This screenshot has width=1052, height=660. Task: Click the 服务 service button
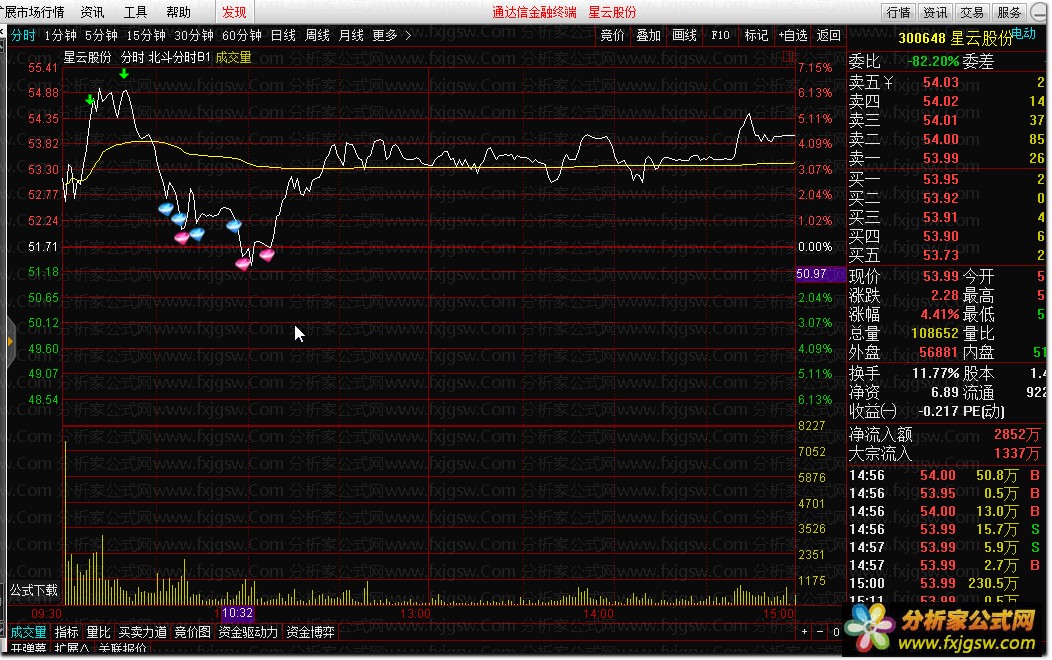point(1008,12)
